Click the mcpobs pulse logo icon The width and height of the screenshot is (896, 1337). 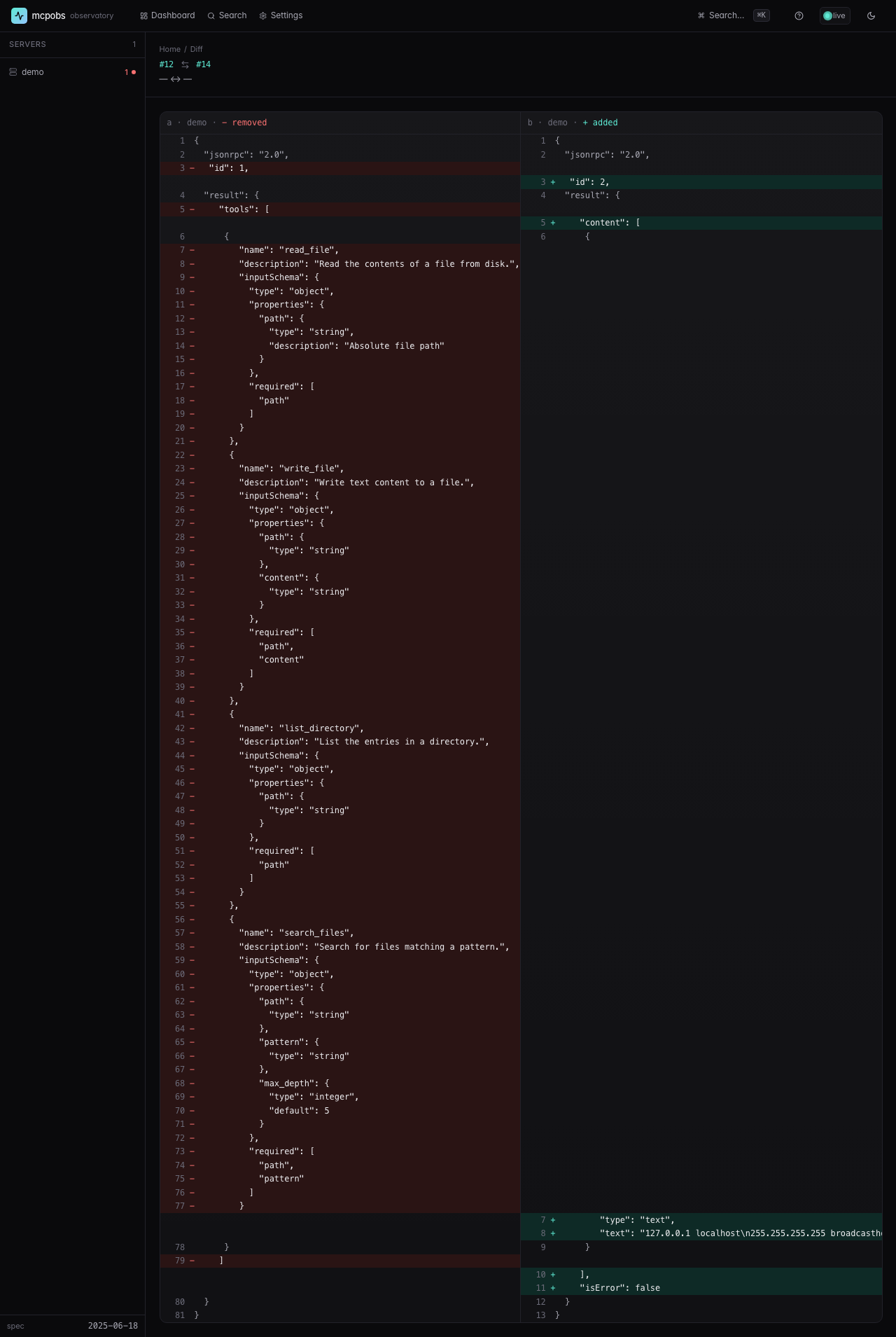19,15
